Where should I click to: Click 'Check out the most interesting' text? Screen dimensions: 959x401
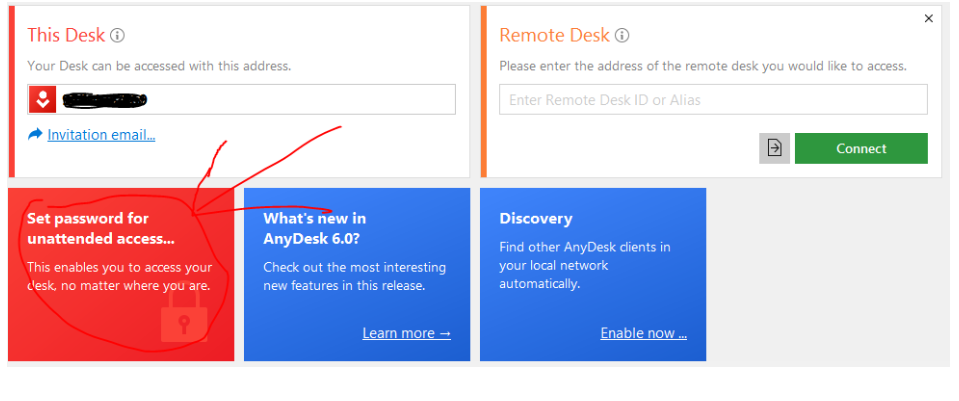pyautogui.click(x=355, y=276)
